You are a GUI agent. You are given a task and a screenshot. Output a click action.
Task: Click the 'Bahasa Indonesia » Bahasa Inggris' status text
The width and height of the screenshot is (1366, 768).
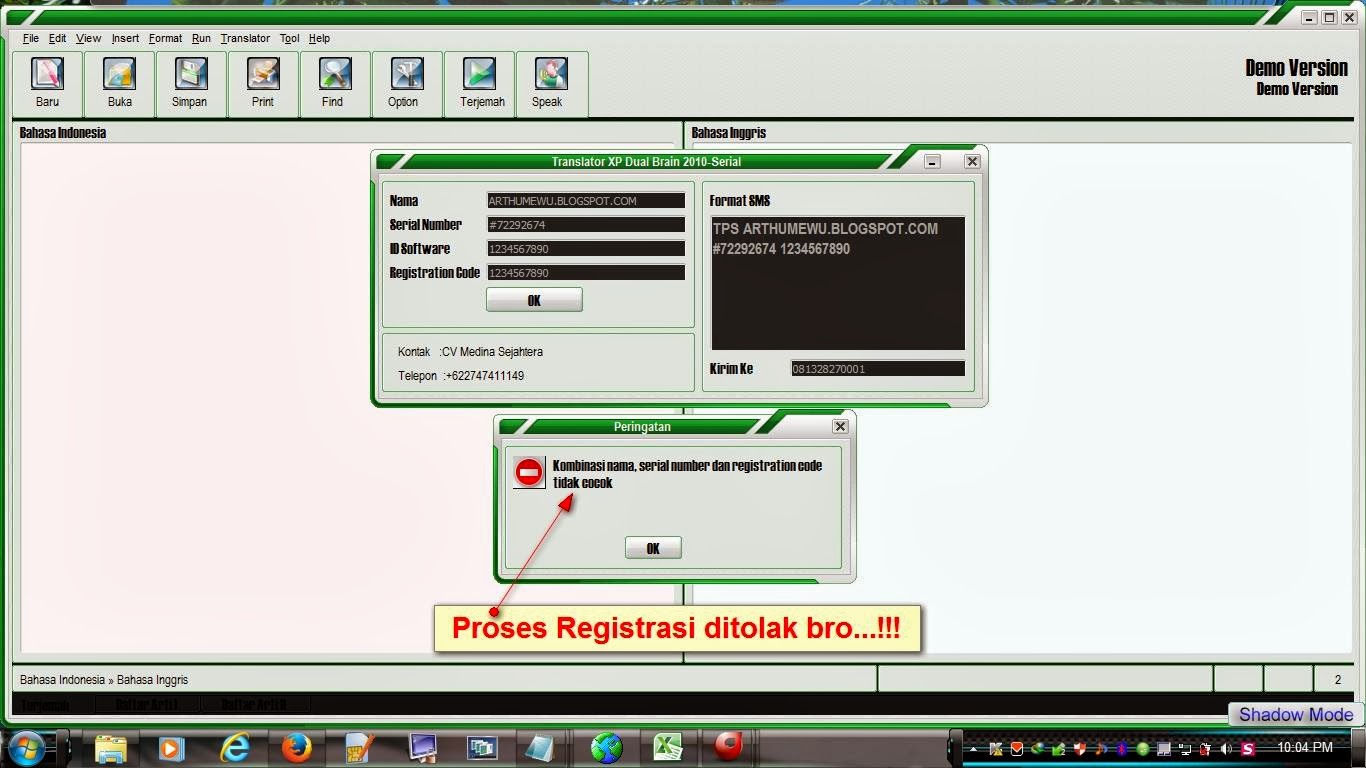point(104,680)
